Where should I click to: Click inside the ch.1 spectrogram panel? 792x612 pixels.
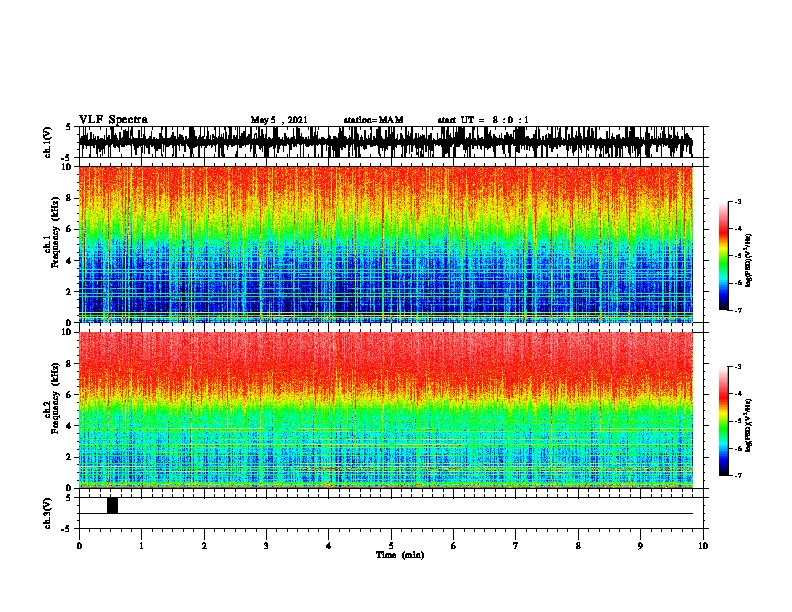385,244
